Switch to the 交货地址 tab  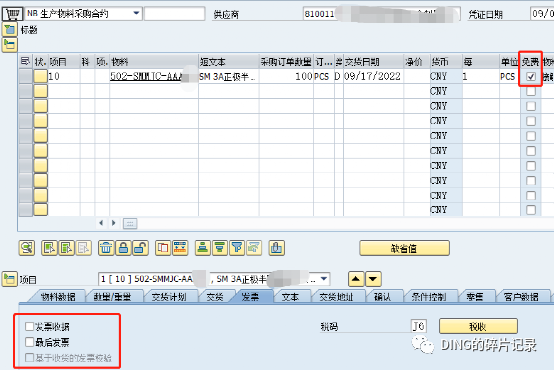[336, 297]
